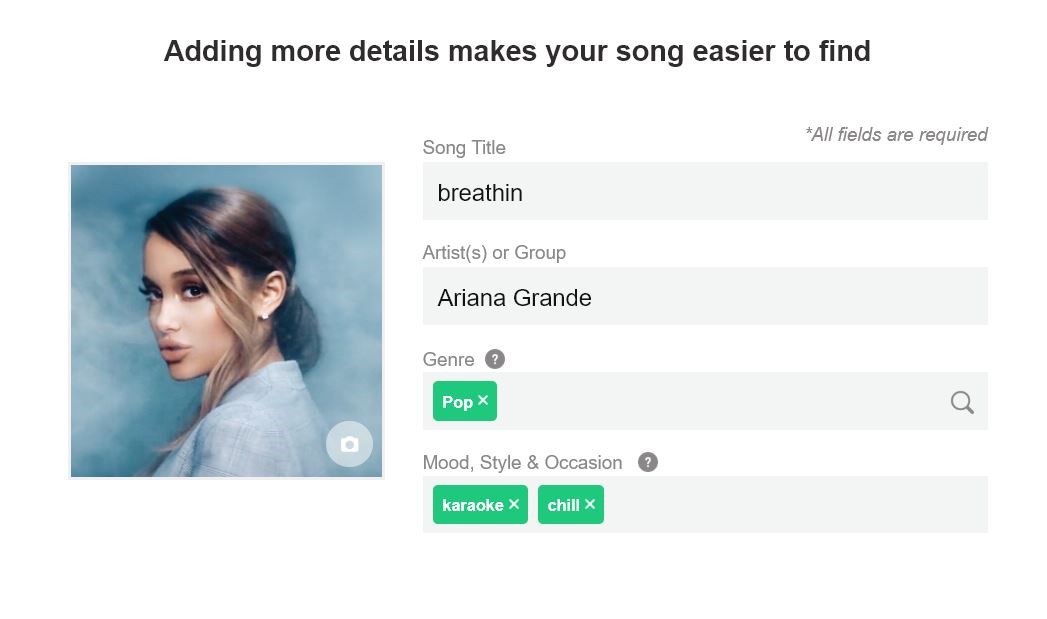The image size is (1047, 619).
Task: Remove the karaoke mood tag
Action: point(514,504)
